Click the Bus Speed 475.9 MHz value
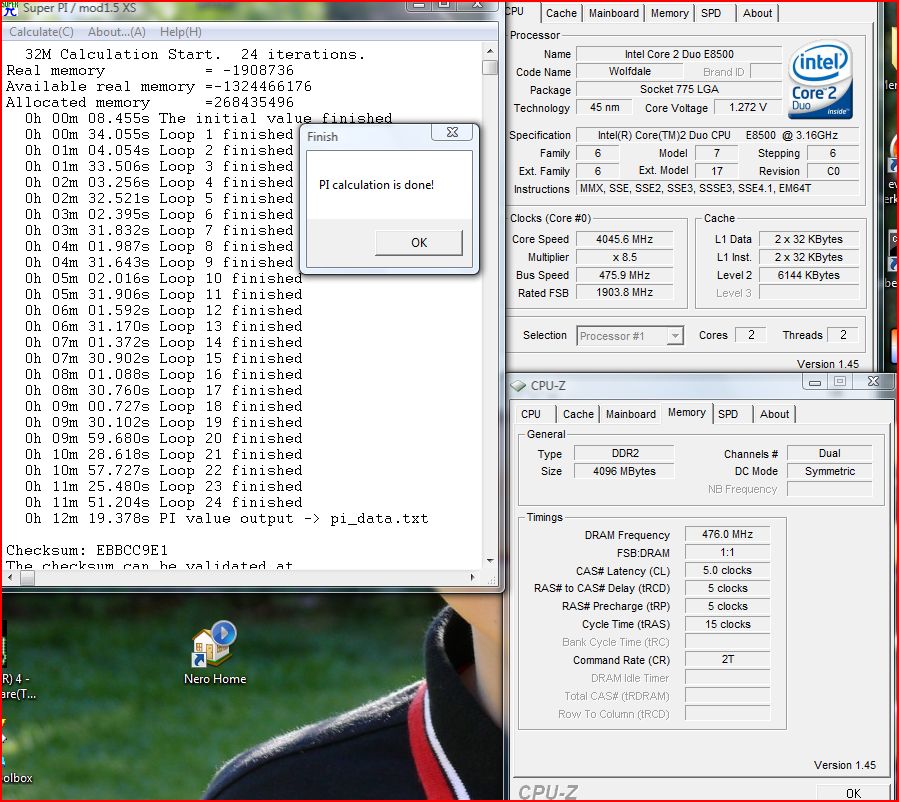 point(624,275)
